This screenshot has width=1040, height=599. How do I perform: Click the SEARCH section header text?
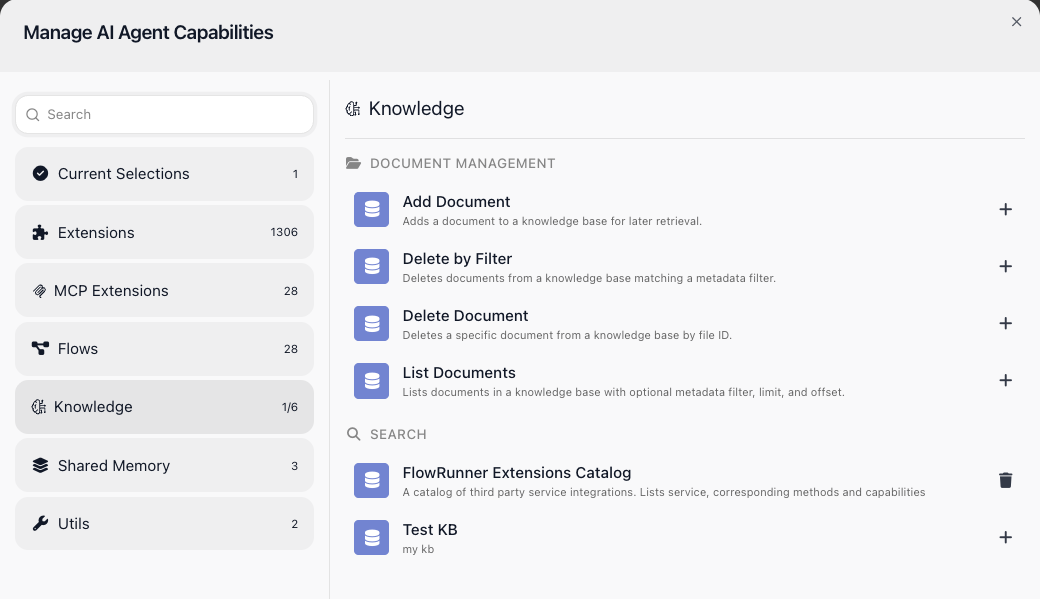[398, 434]
